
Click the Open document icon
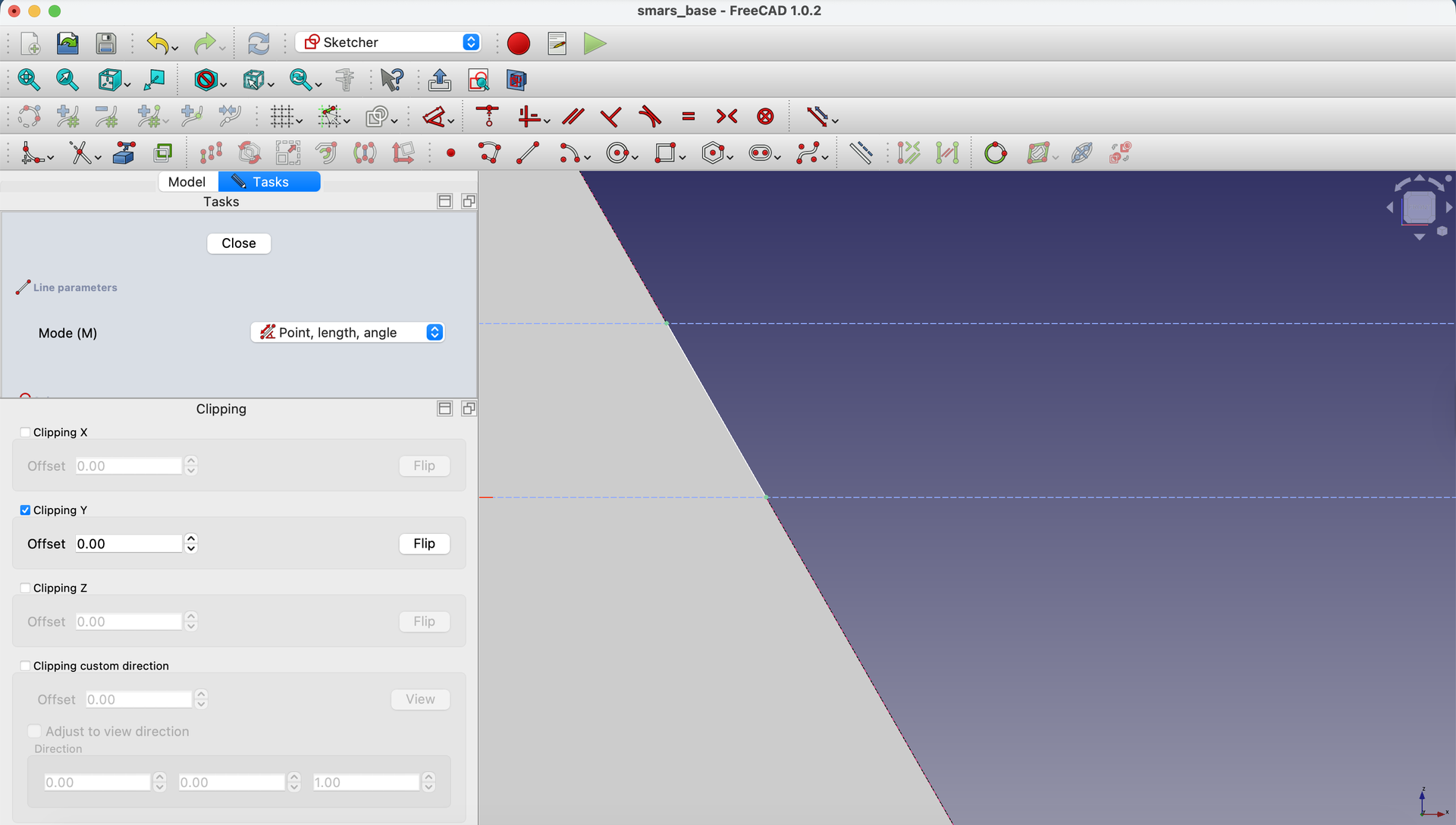67,43
